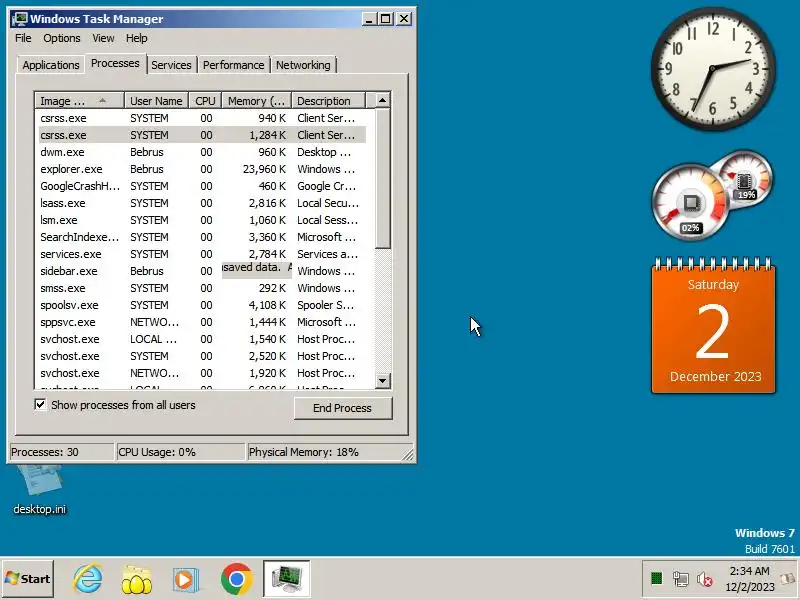Select Task Manager taskbar button
This screenshot has width=800, height=600.
point(286,579)
